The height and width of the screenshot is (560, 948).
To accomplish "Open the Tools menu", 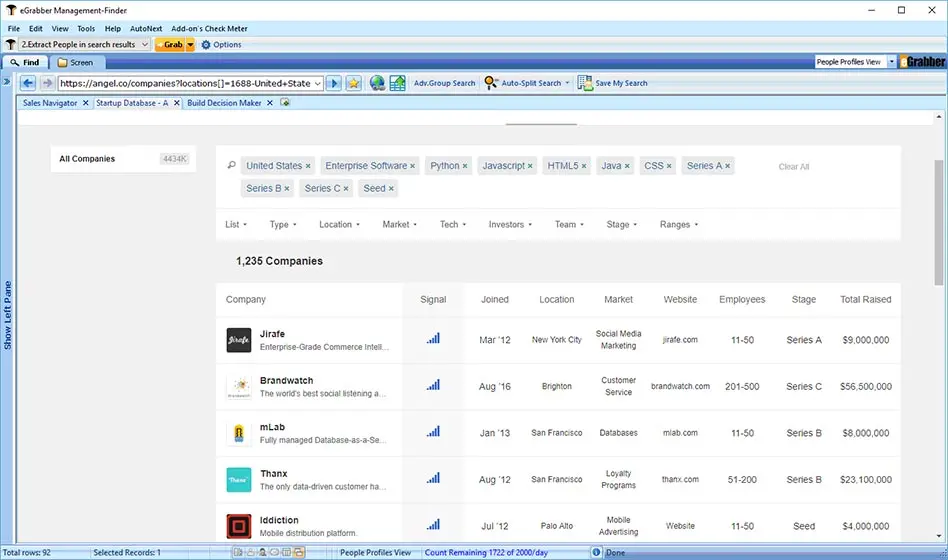I will click(x=86, y=28).
